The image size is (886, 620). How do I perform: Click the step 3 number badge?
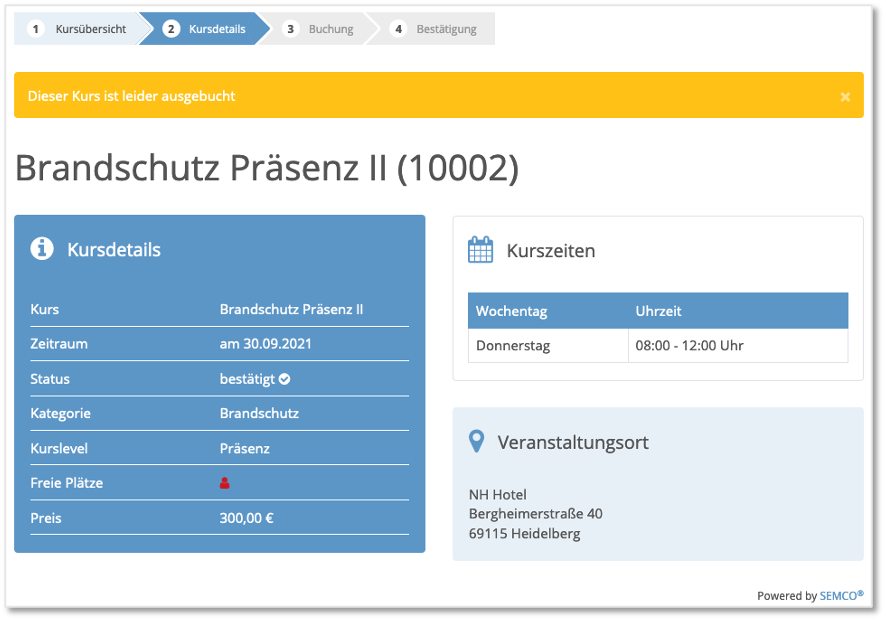point(290,28)
